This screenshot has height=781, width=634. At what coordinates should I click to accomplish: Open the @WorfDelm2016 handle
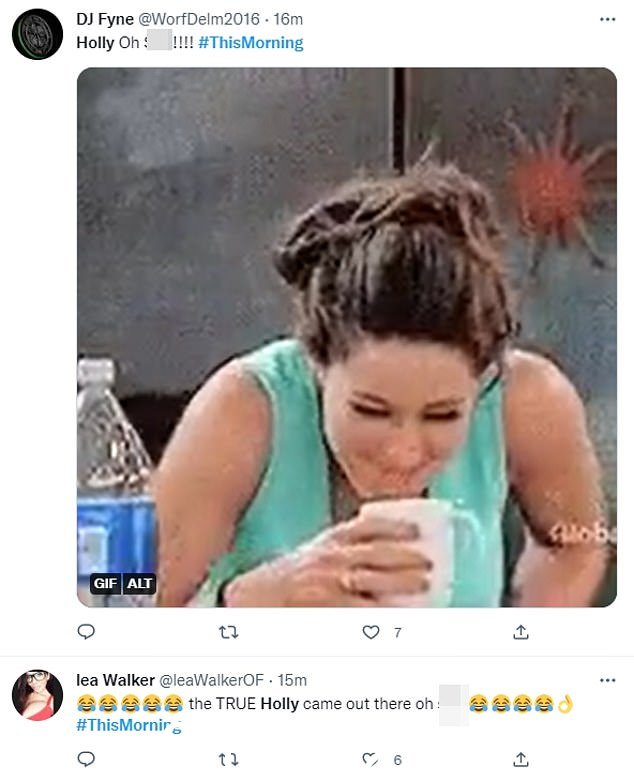pos(198,19)
